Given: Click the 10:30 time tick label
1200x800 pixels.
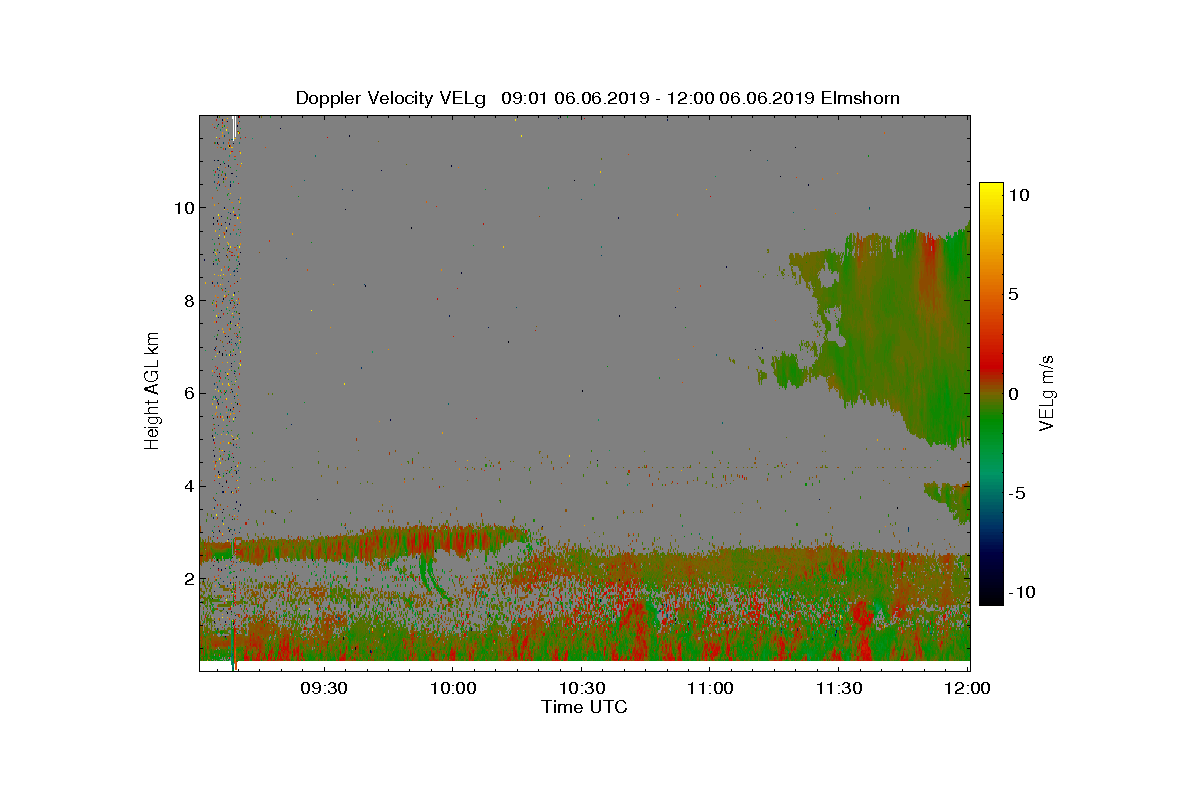Looking at the screenshot, I should pos(581,688).
